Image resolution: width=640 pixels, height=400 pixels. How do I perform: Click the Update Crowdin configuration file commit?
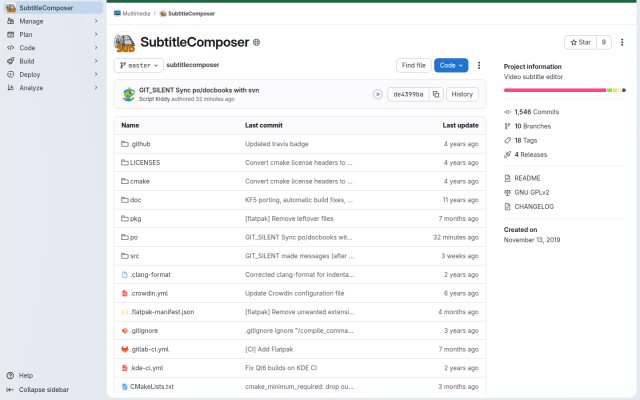pos(295,293)
